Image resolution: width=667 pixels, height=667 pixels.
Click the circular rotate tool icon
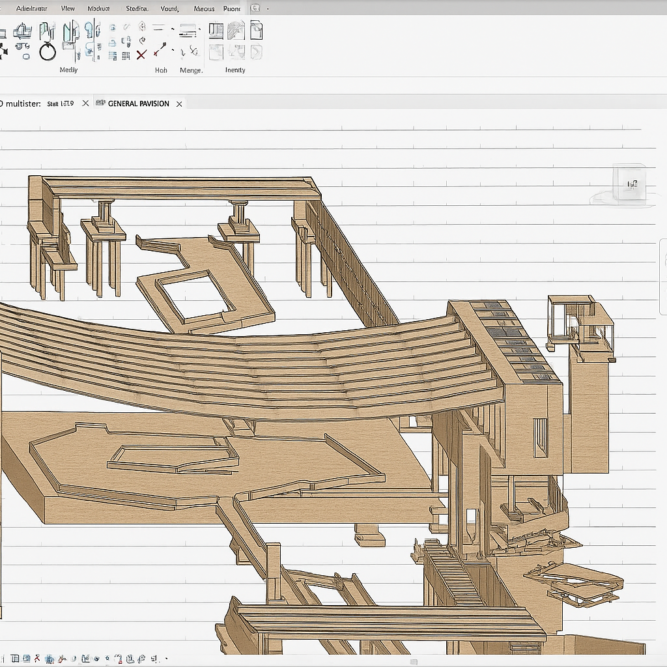[47, 51]
